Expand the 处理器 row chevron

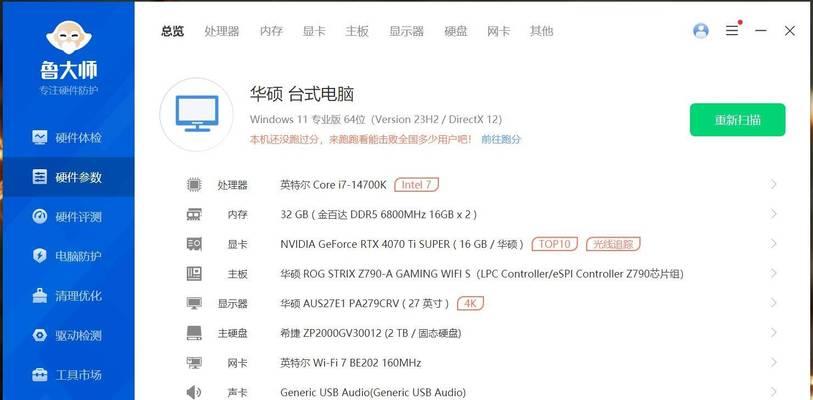pos(774,184)
